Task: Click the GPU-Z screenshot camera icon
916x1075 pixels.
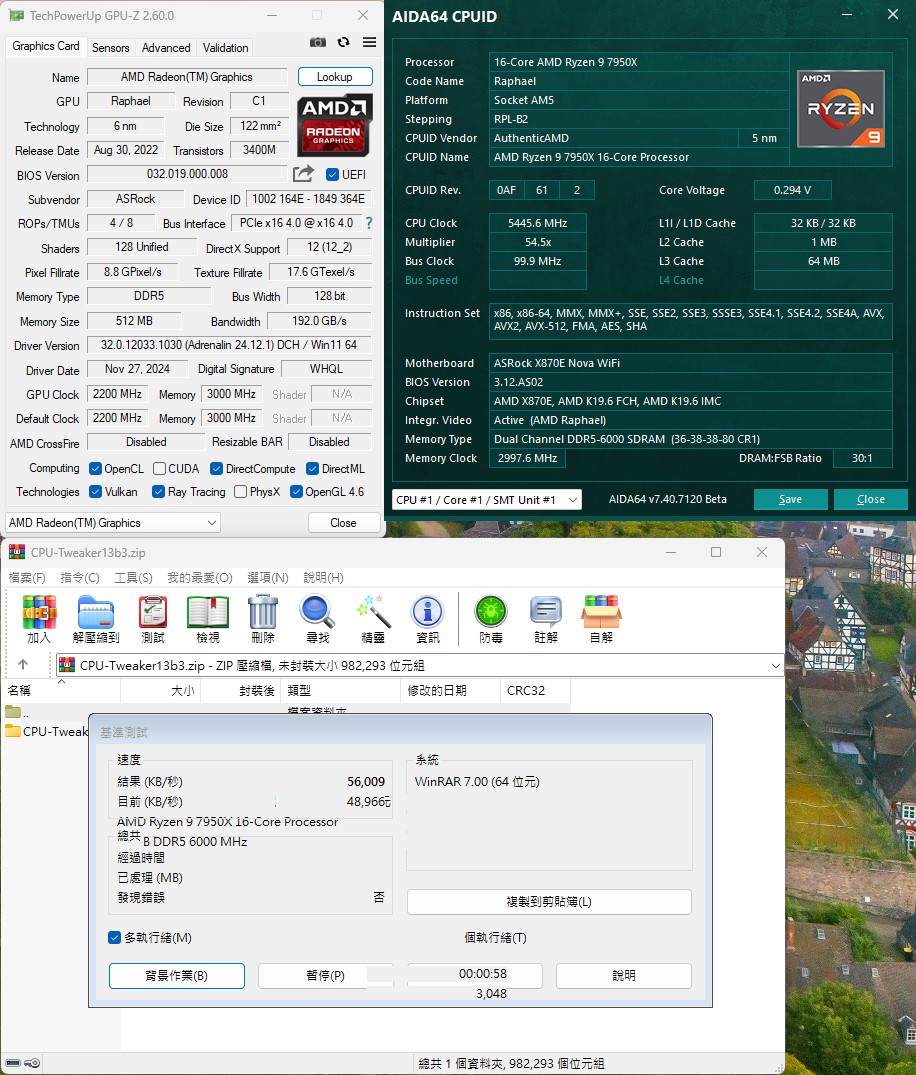Action: [317, 43]
